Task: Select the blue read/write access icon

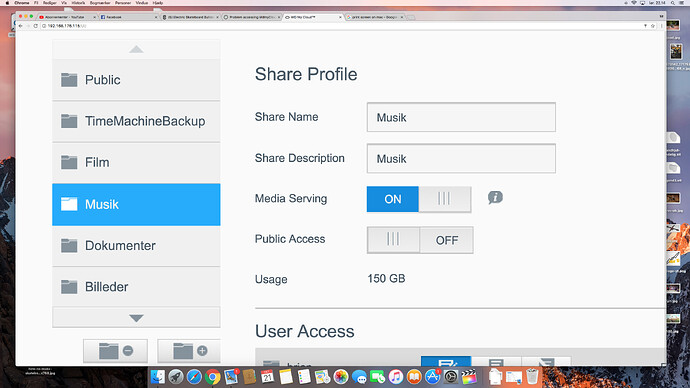Action: pos(446,362)
